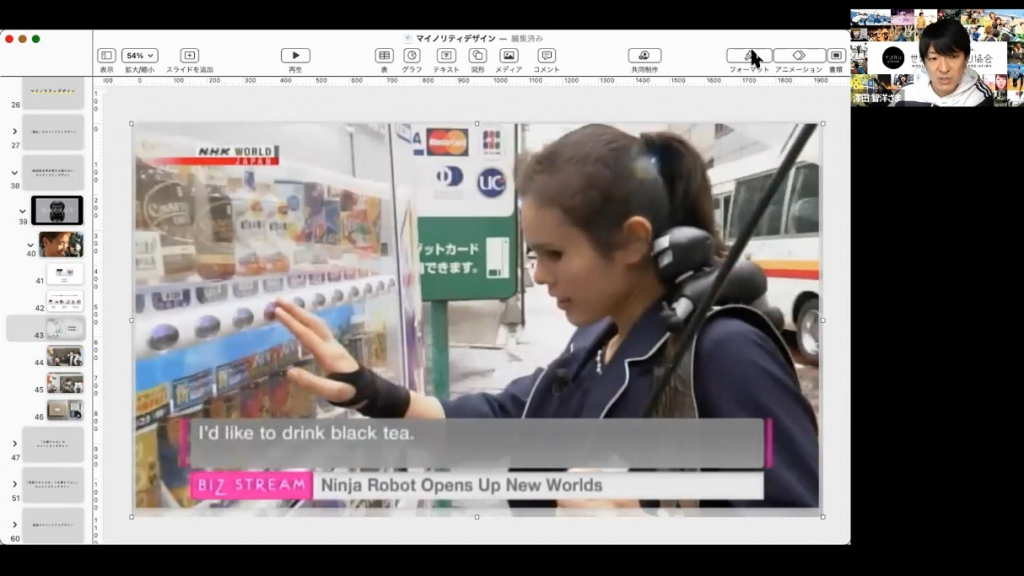This screenshot has height=576, width=1024.
Task: Click the top-left selection handle of the image
Action: point(132,123)
